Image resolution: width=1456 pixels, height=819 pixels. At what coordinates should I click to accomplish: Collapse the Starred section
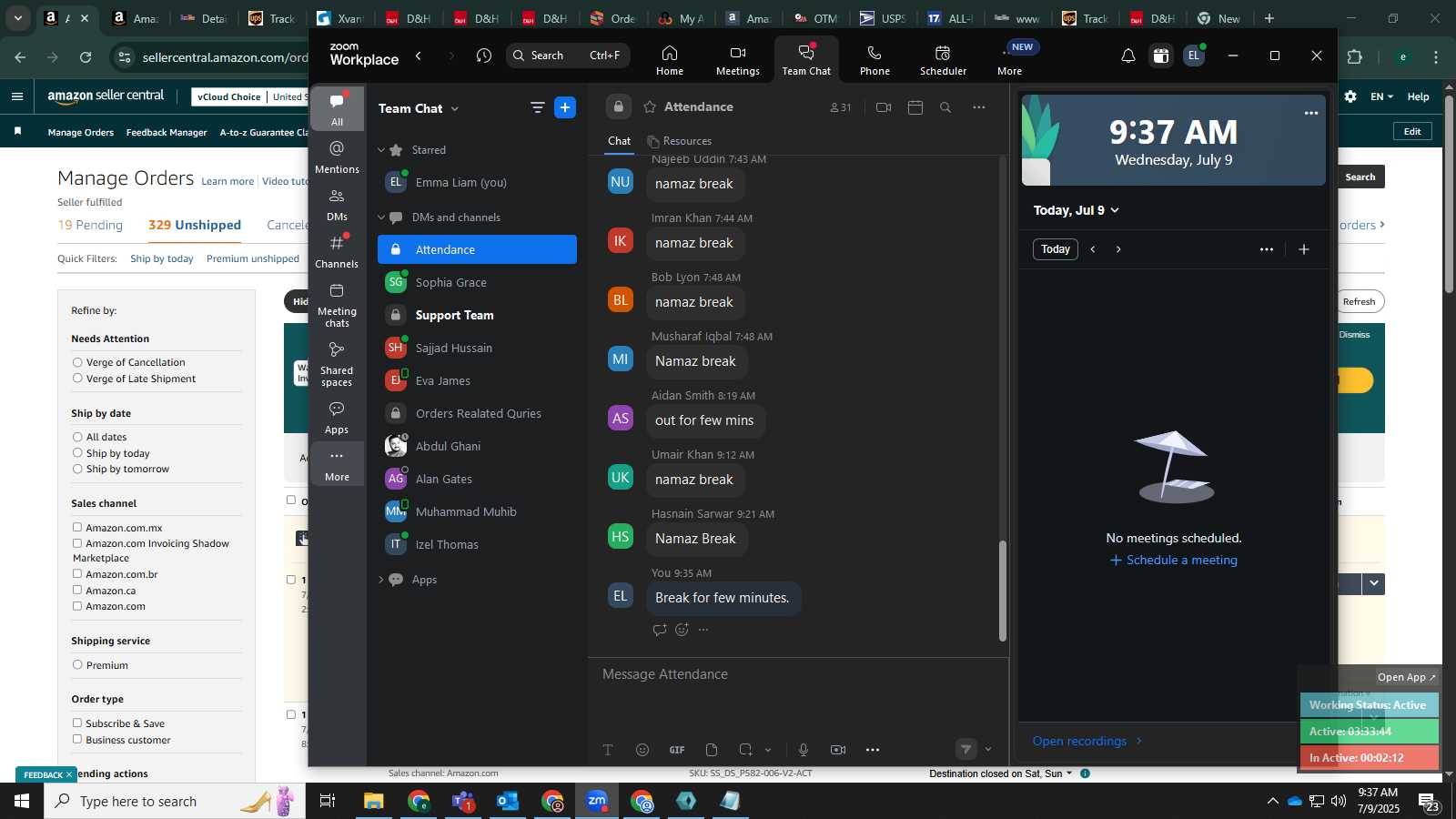pyautogui.click(x=381, y=150)
